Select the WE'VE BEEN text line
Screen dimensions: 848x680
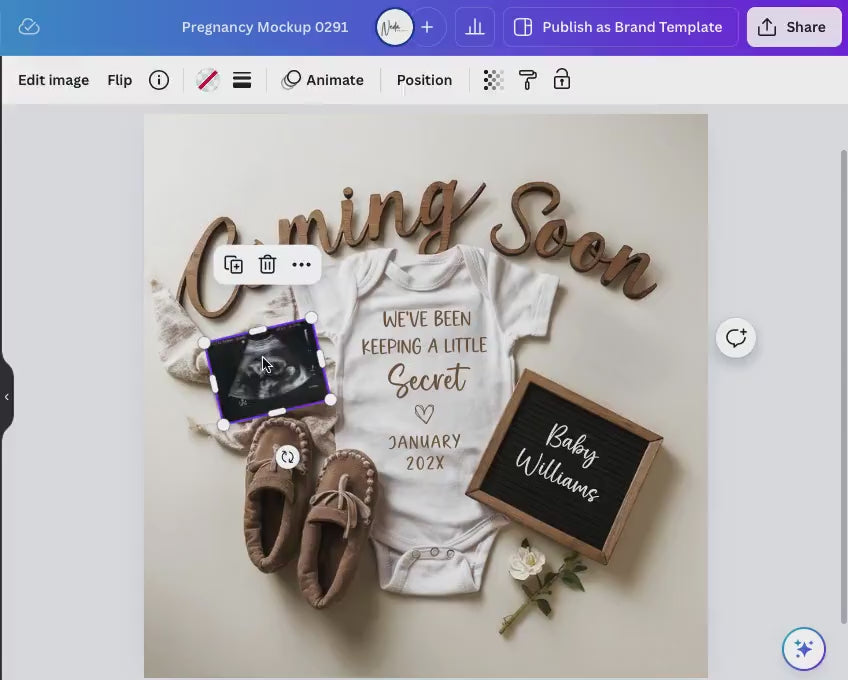(x=427, y=319)
